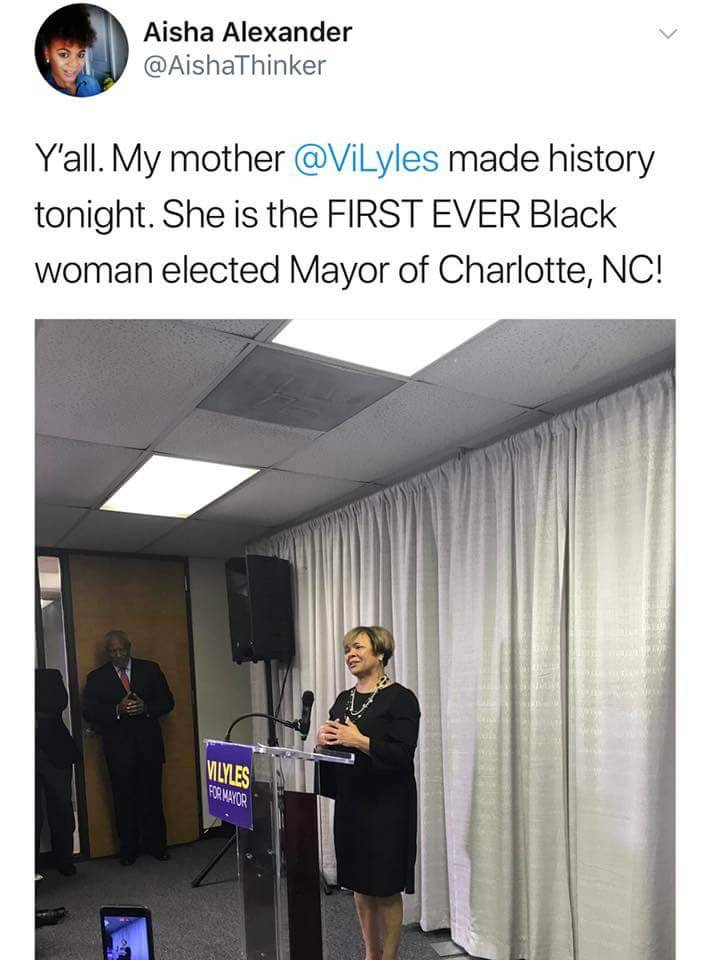Click the lit ceiling light panel nearest the door
The height and width of the screenshot is (960, 710).
(x=179, y=486)
